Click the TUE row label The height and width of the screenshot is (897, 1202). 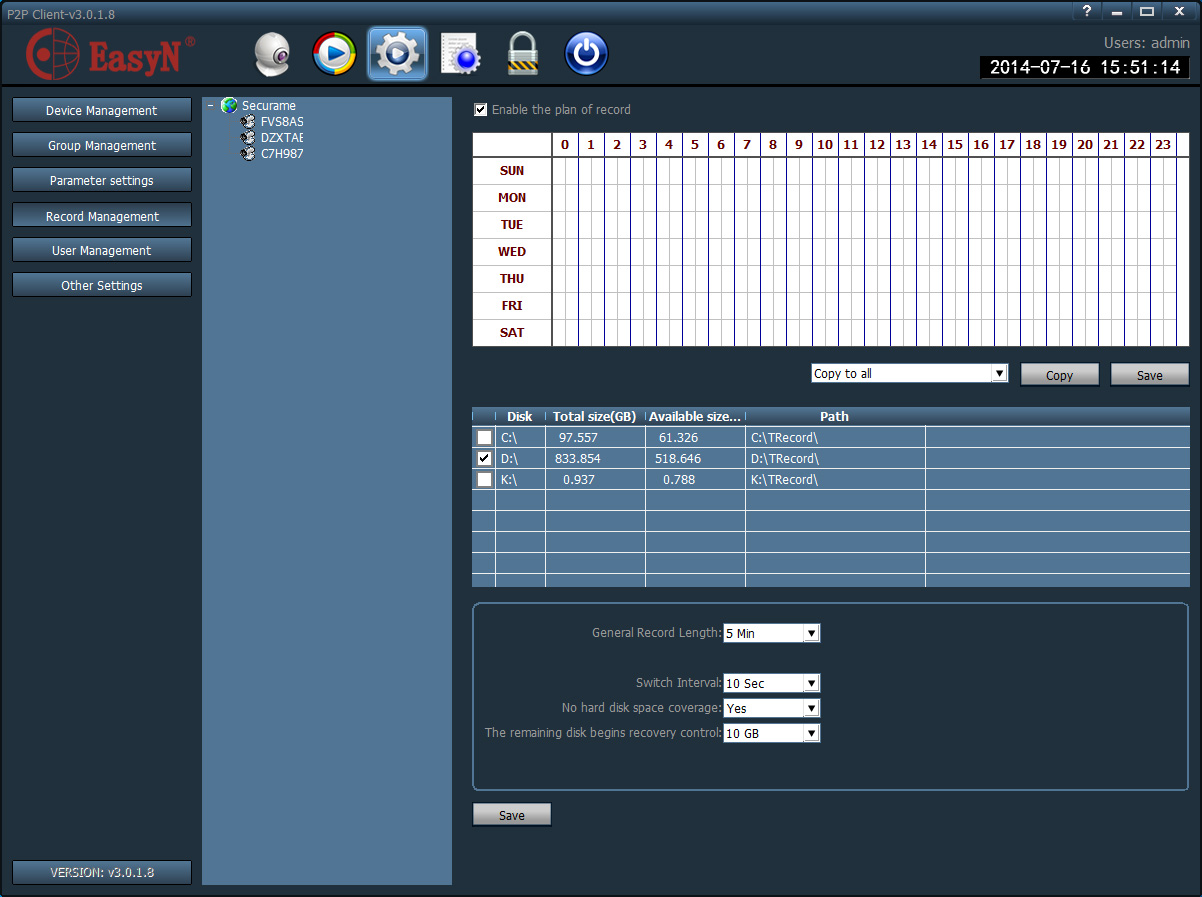512,225
